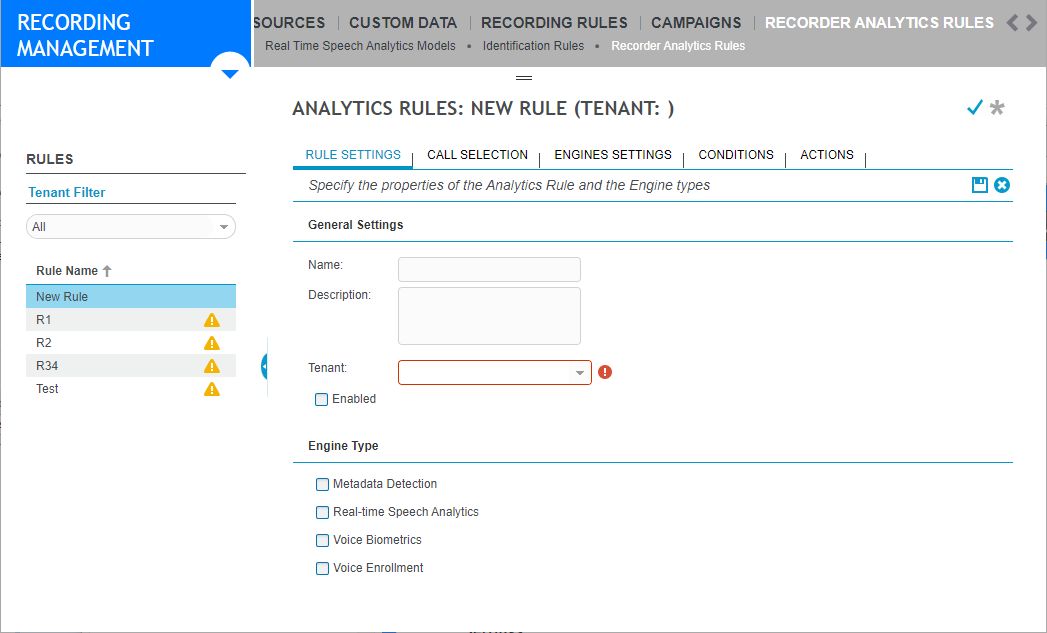
Task: Switch to the CALL SELECTION tab
Action: tap(477, 155)
